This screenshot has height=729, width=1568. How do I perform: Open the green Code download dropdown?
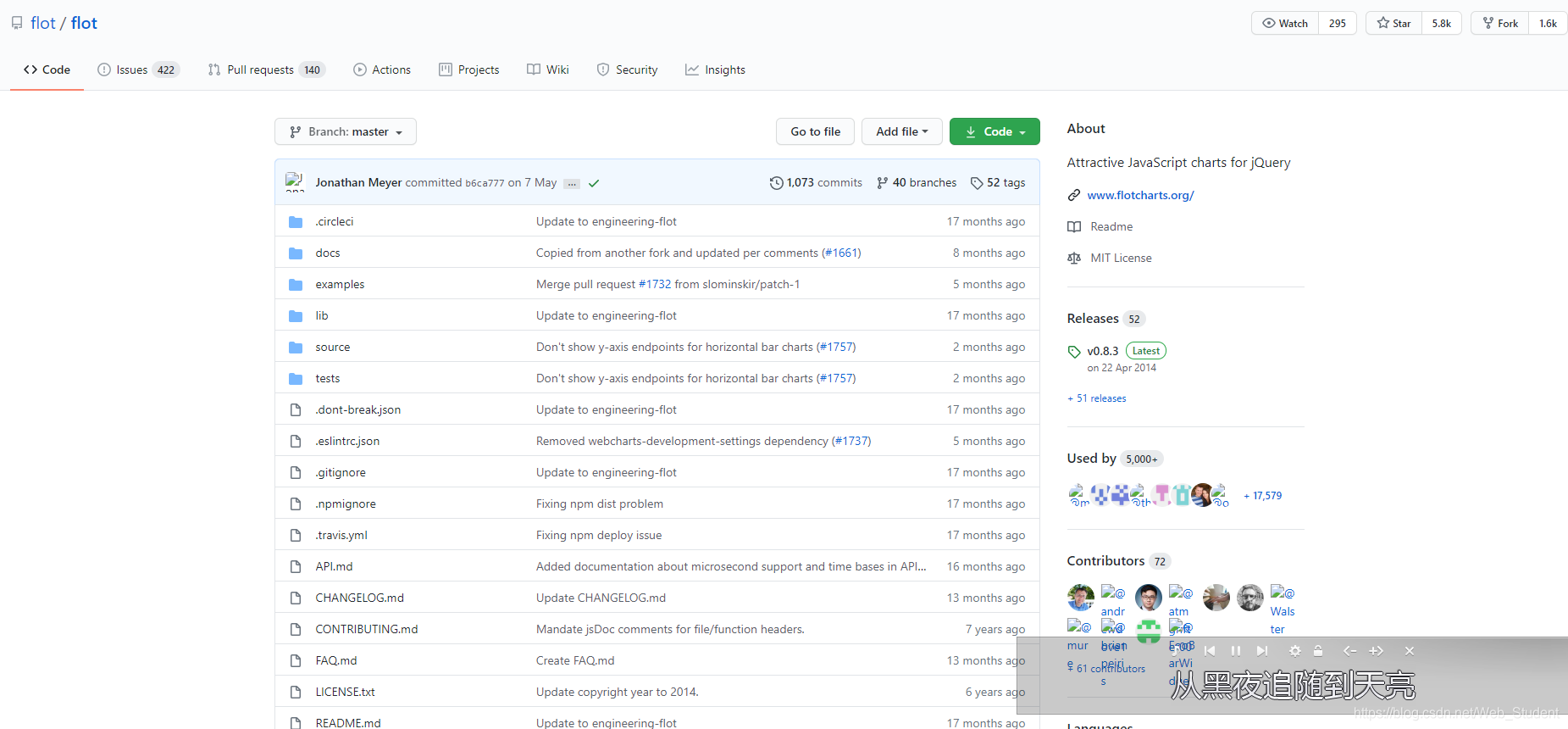point(995,131)
